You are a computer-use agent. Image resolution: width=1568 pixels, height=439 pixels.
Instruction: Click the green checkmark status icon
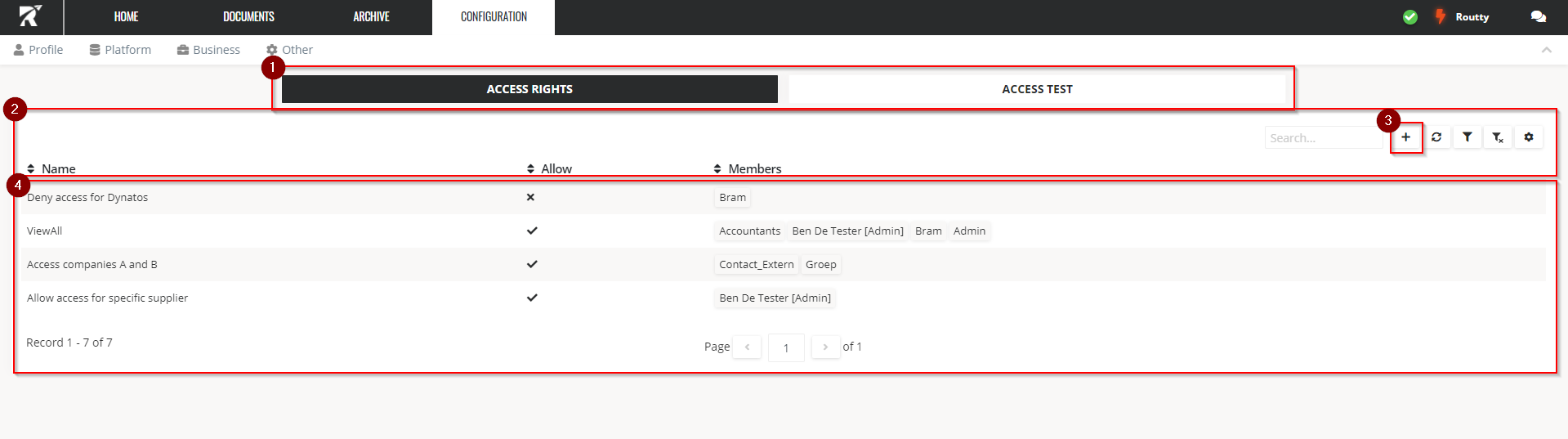1410,17
